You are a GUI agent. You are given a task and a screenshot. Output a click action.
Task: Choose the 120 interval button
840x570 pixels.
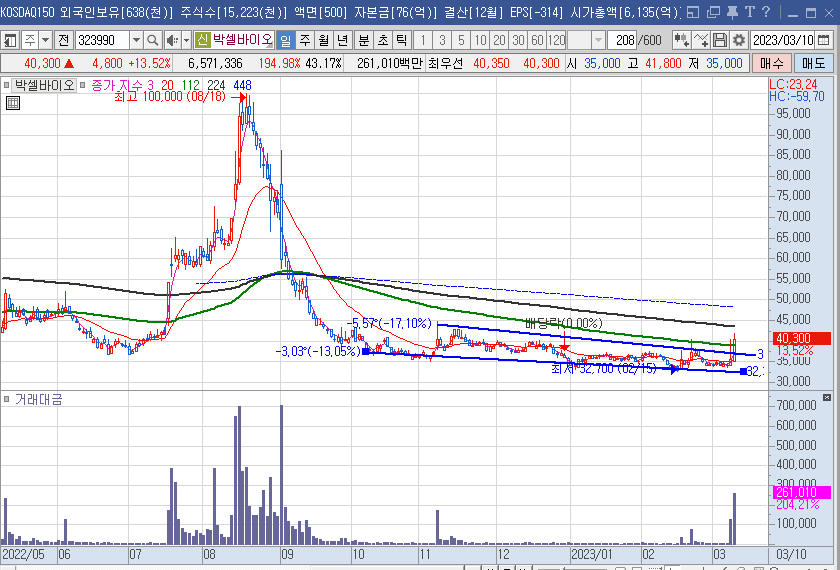(557, 40)
